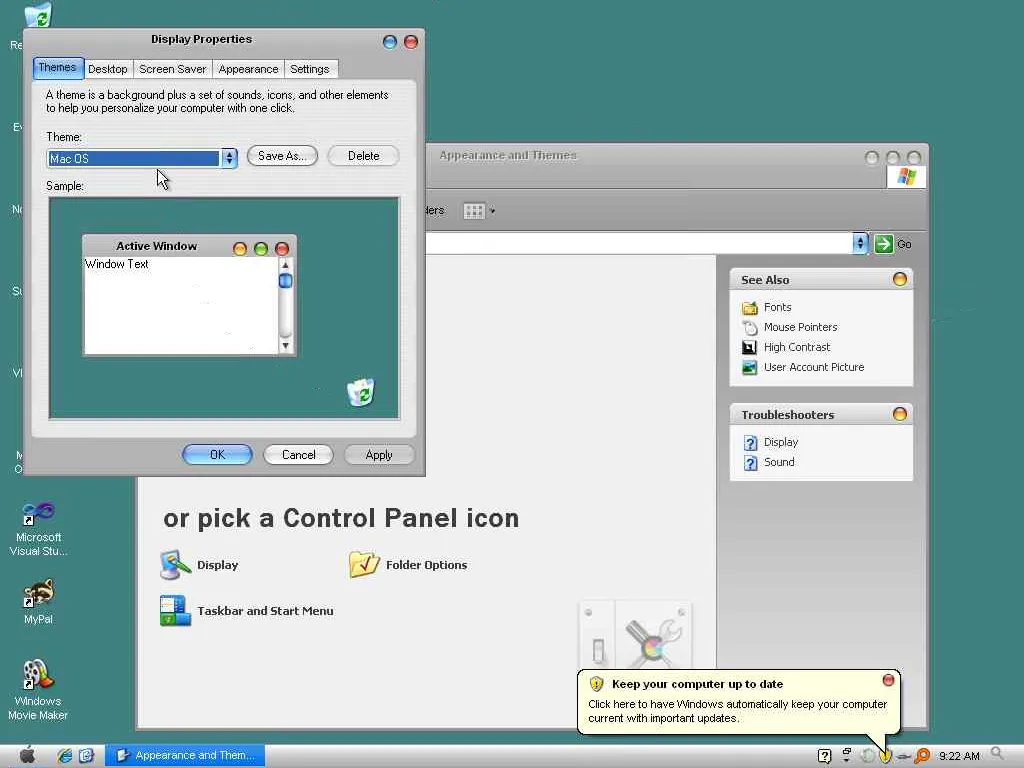
Task: Click the gray search magnifier at taskbar end
Action: point(997,754)
